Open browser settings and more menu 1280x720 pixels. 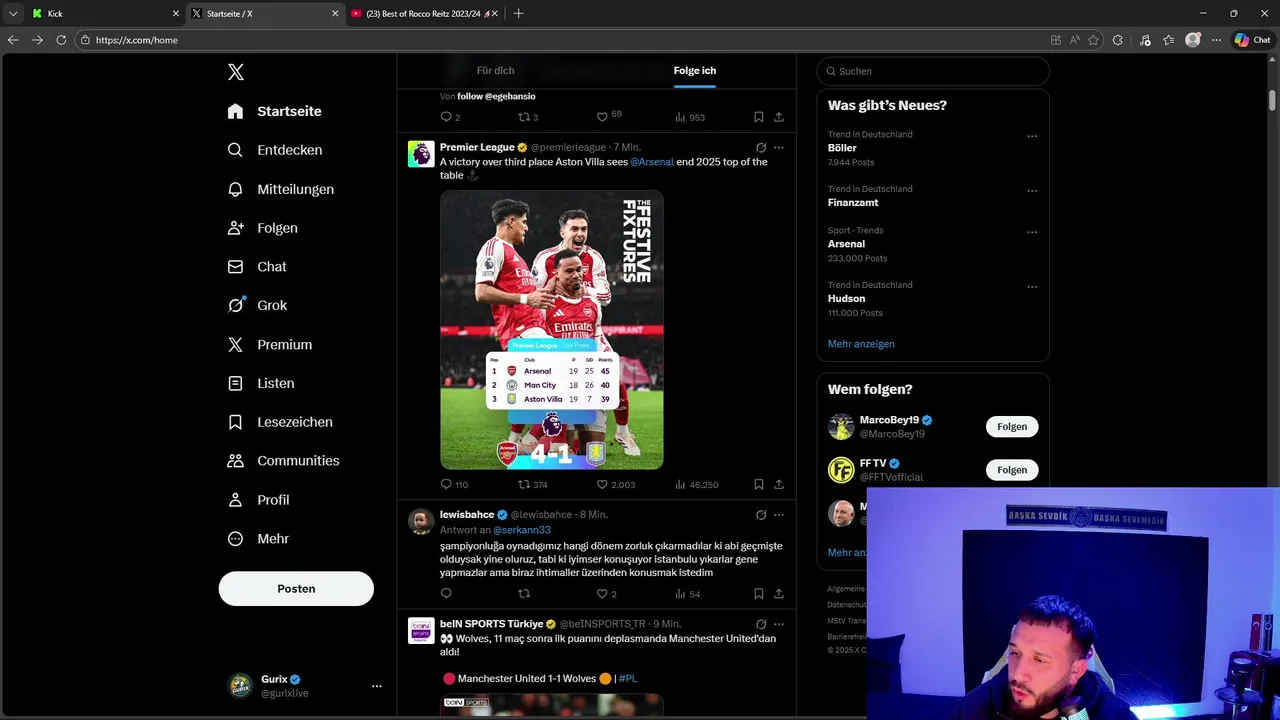click(x=1216, y=40)
